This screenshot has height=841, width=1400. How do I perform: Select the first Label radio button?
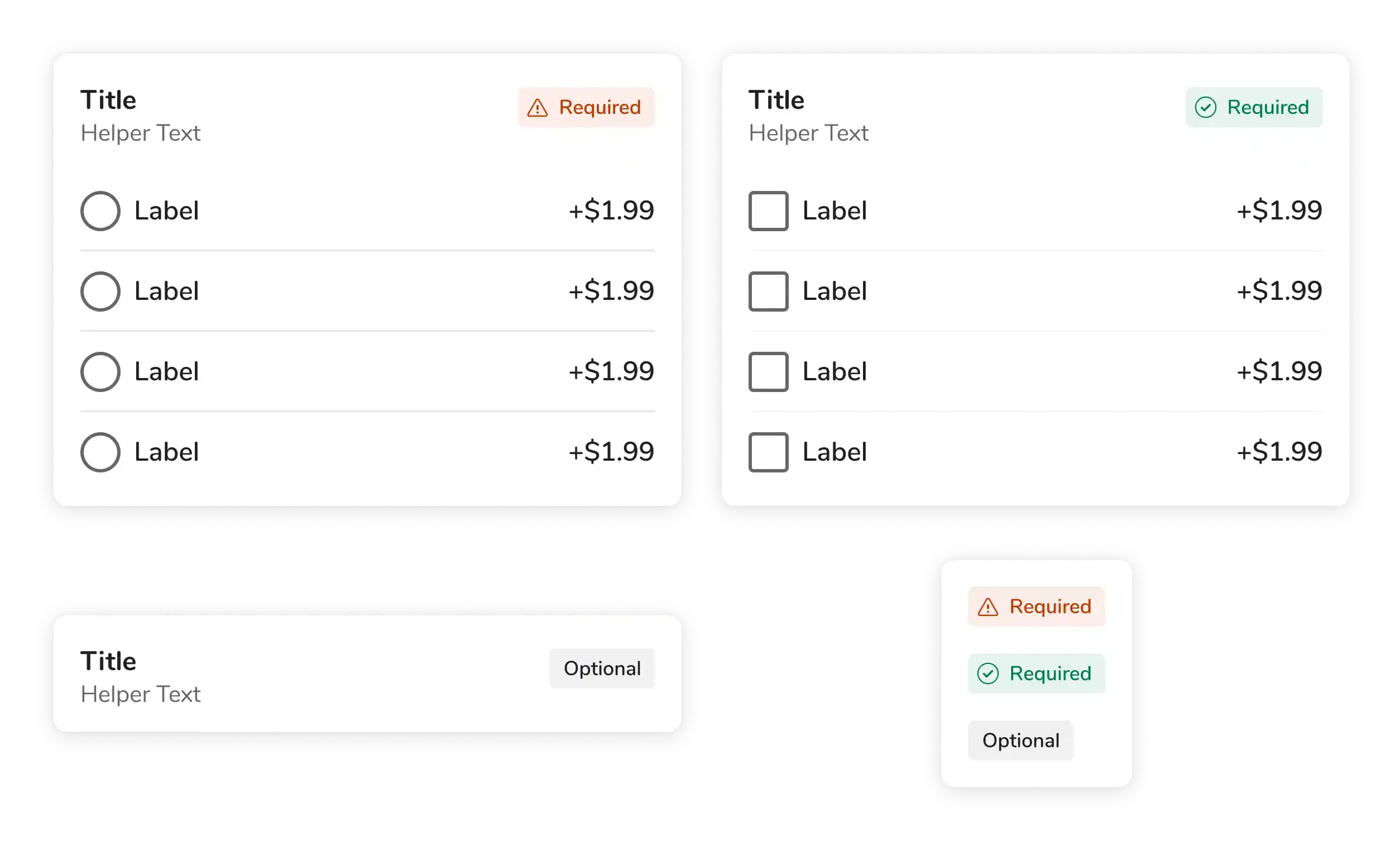tap(100, 211)
